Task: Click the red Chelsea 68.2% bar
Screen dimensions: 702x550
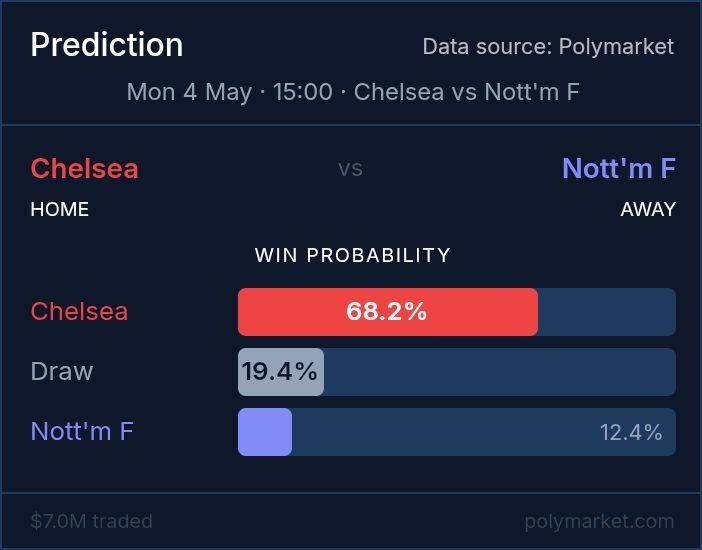Action: (x=388, y=312)
